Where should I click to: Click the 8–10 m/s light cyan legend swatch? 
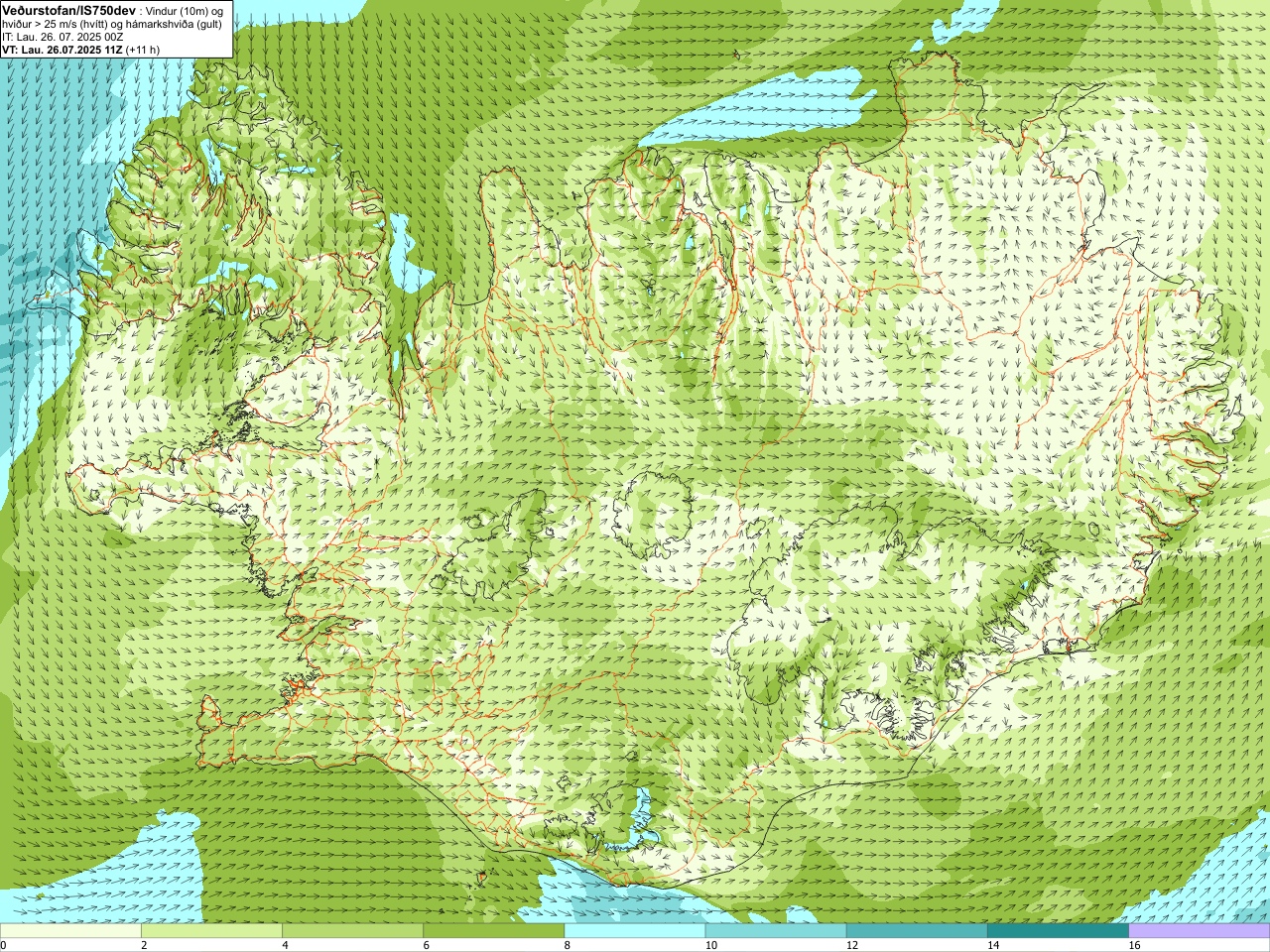pyautogui.click(x=635, y=931)
